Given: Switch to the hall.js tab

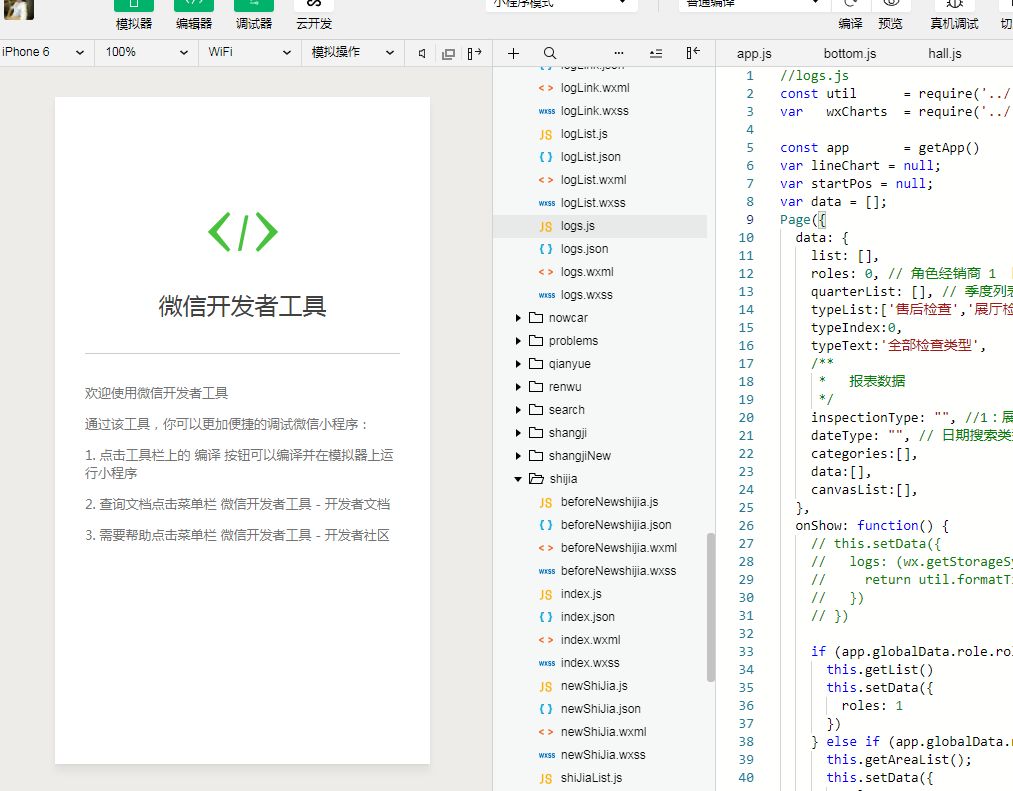Looking at the screenshot, I should 945,54.
